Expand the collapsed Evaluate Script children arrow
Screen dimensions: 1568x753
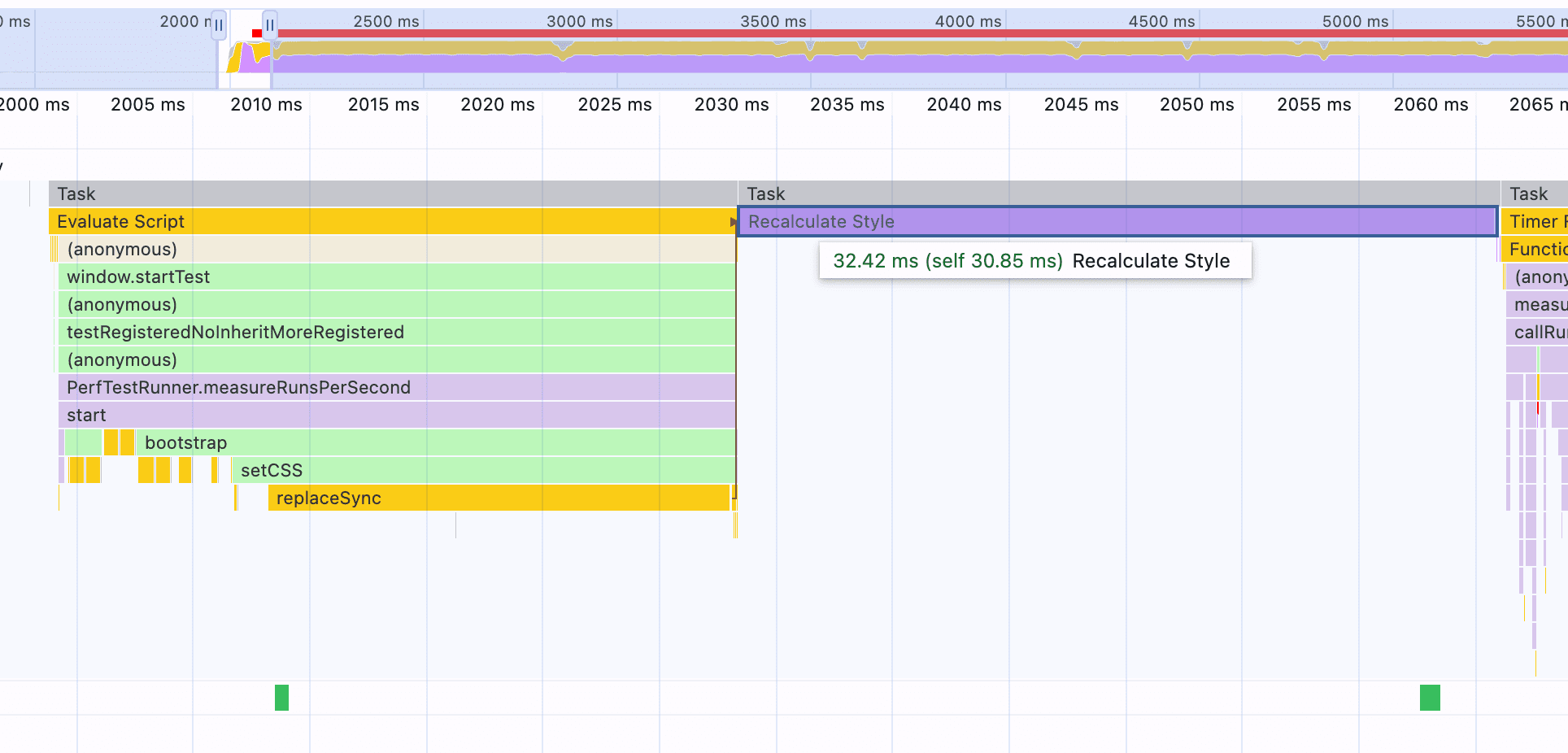tap(731, 221)
